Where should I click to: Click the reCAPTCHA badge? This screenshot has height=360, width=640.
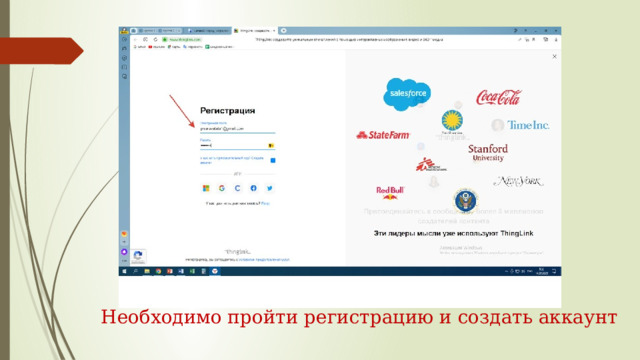[x=138, y=256]
